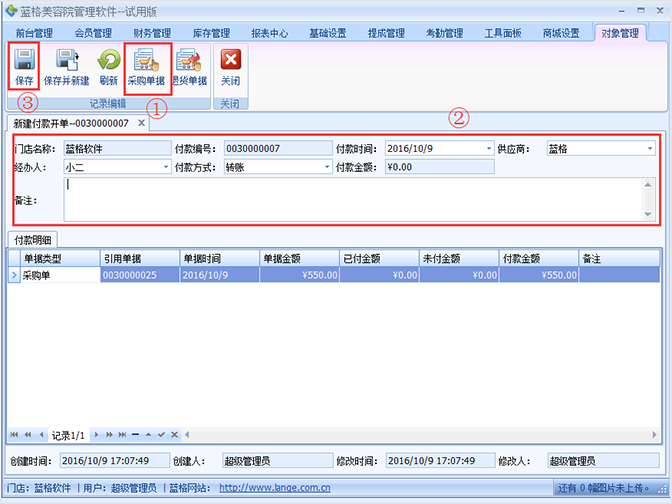Click the 创建人 field 超级管理员
Screen dimensions: 672x504
pyautogui.click(x=278, y=461)
